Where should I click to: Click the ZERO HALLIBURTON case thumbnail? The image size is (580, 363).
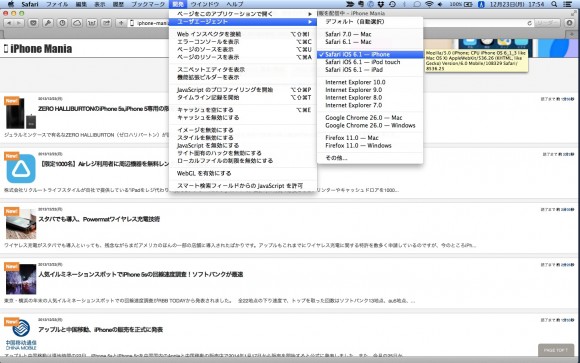point(21,113)
